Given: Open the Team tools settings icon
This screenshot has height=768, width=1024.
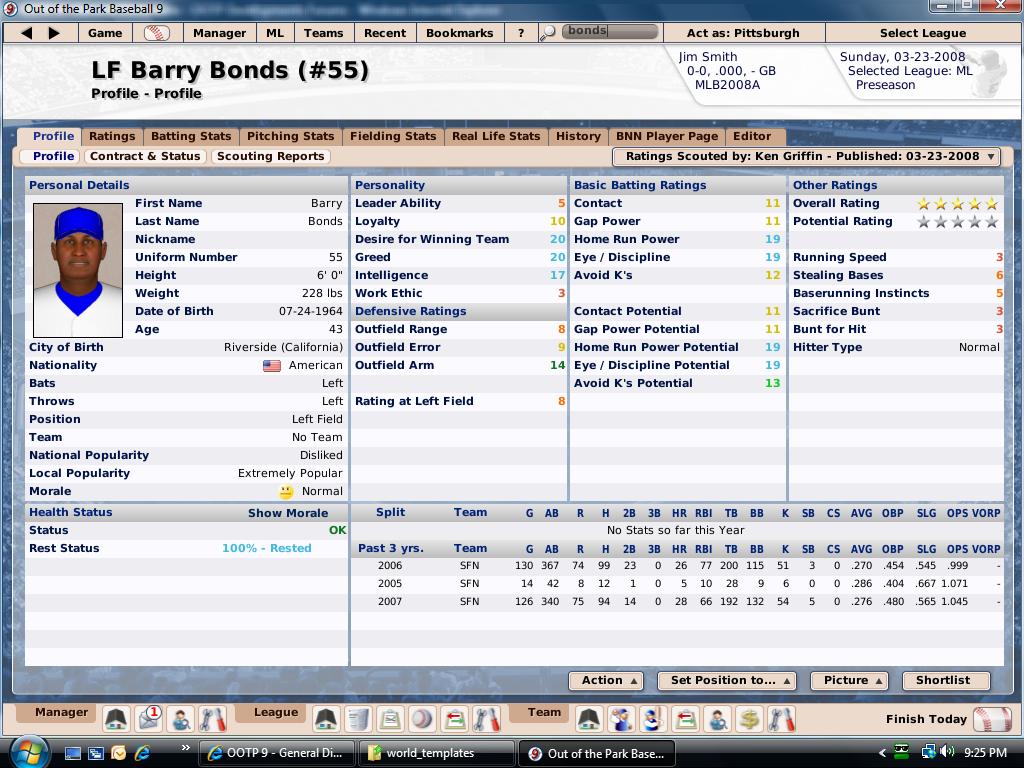Looking at the screenshot, I should tap(782, 719).
